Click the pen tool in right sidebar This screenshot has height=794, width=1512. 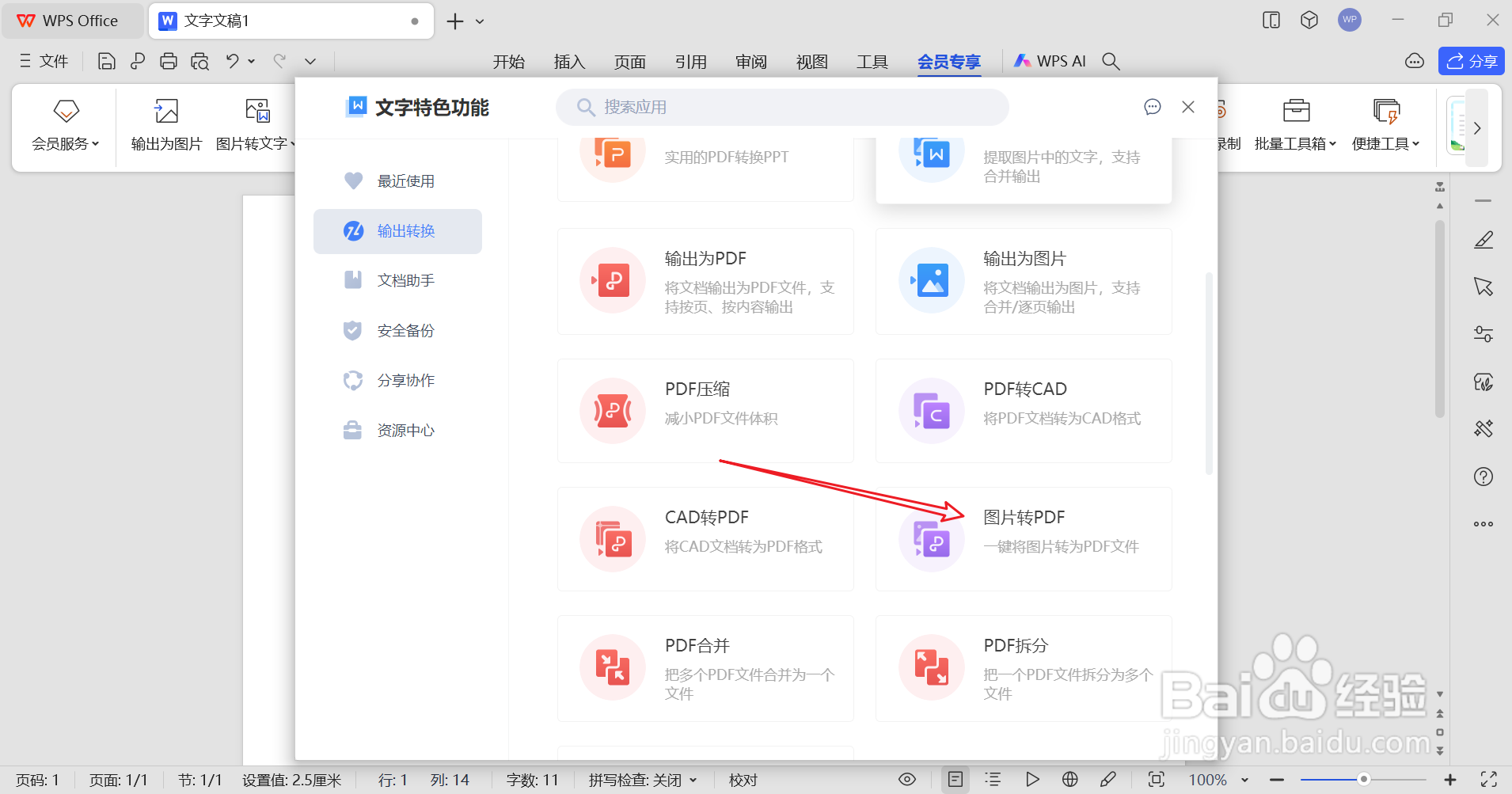click(1484, 240)
